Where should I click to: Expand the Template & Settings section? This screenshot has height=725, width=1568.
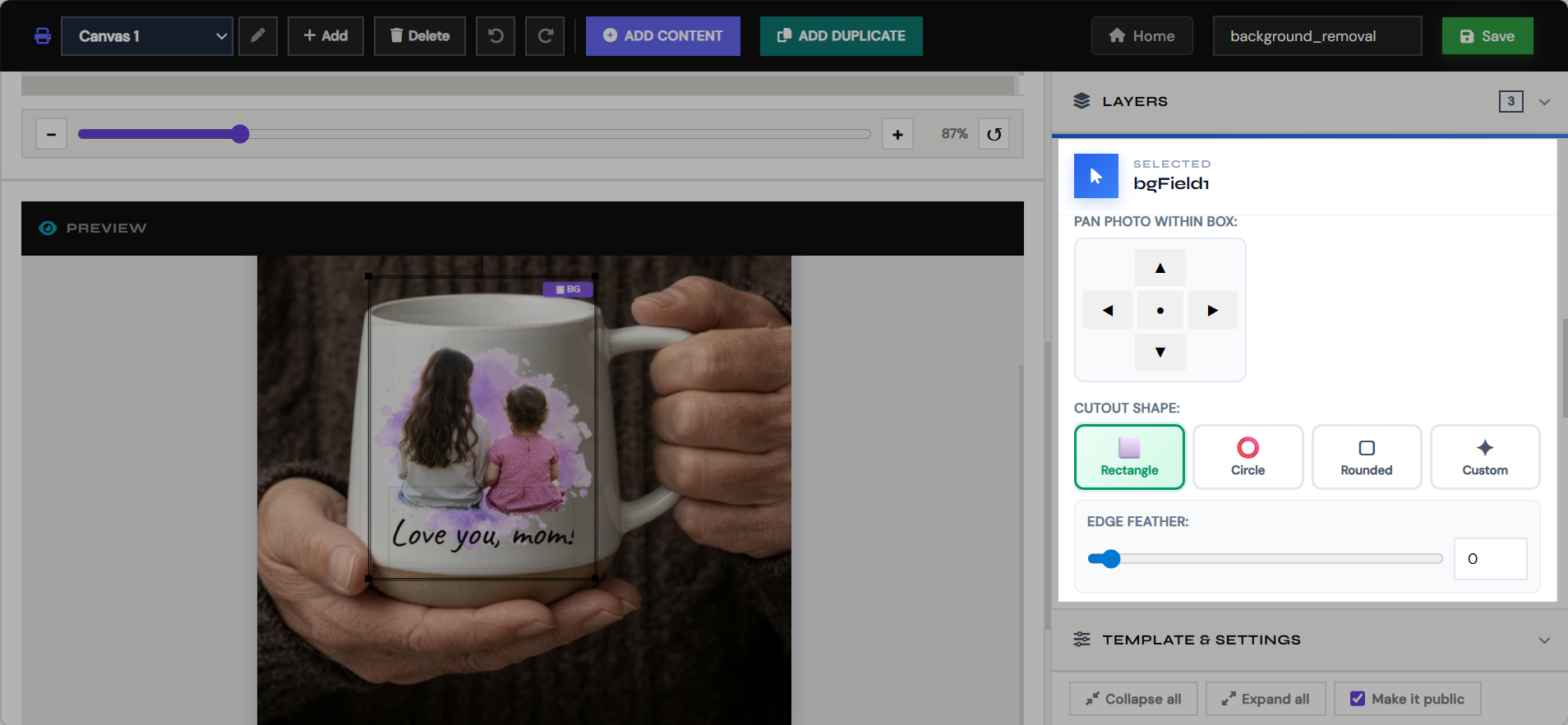tap(1544, 640)
